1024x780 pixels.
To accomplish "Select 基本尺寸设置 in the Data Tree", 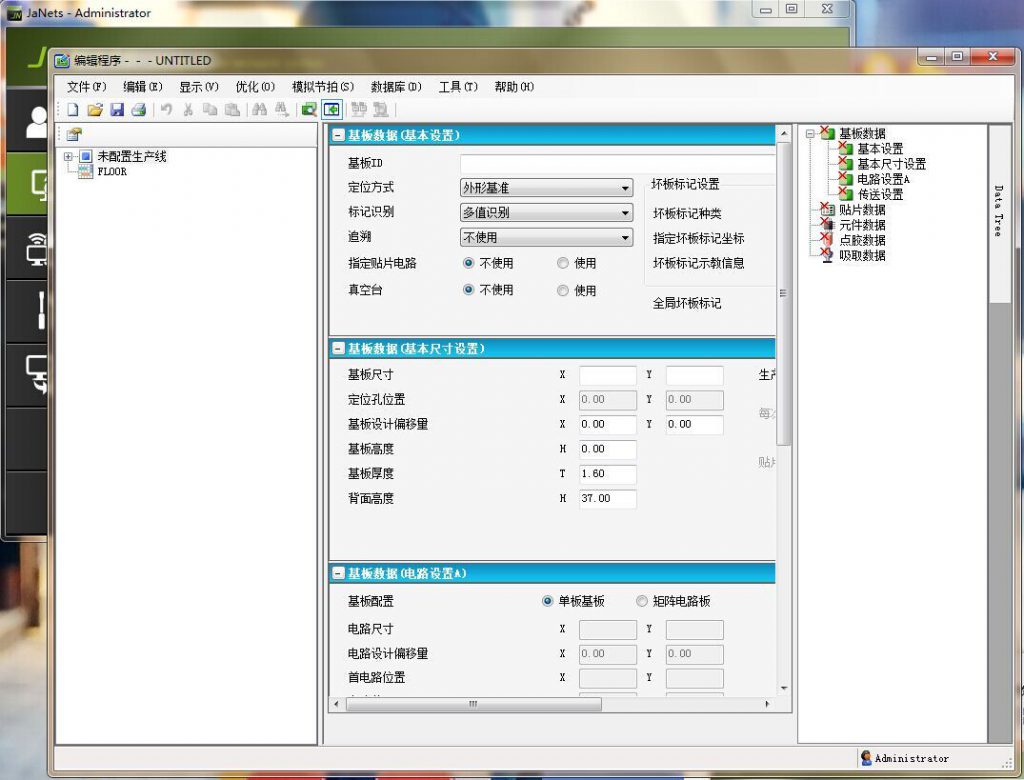I will (891, 164).
